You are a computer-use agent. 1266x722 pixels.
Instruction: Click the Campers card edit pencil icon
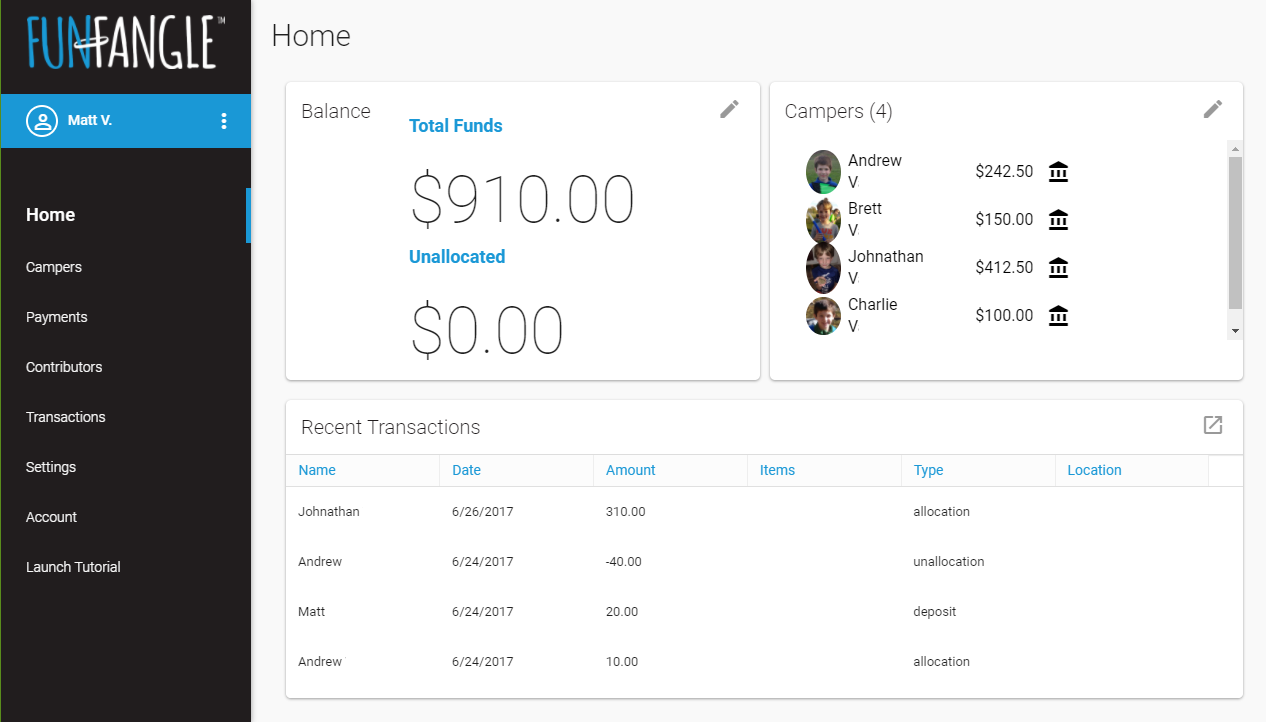[1212, 109]
